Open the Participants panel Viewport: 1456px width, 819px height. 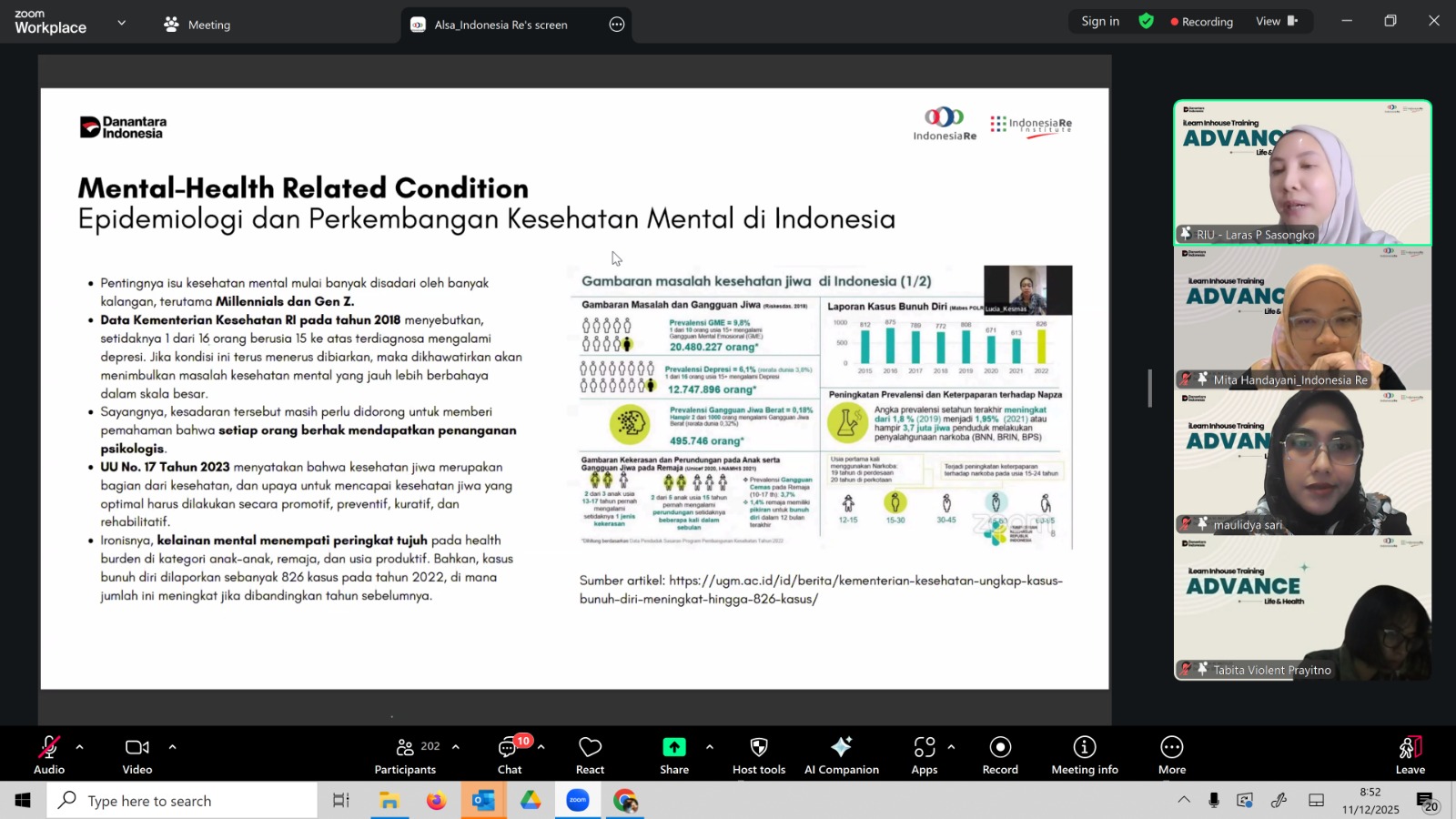tap(406, 754)
